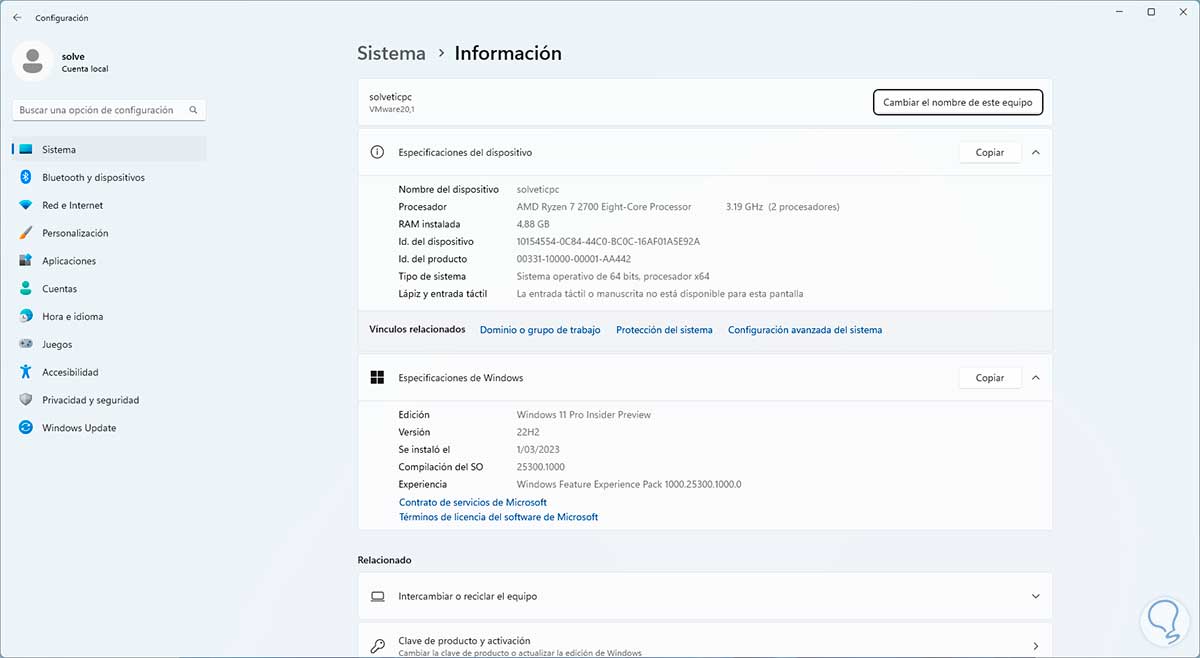The width and height of the screenshot is (1200, 658).
Task: Collapse Especificaciones del dispositivo section
Action: pos(1035,153)
